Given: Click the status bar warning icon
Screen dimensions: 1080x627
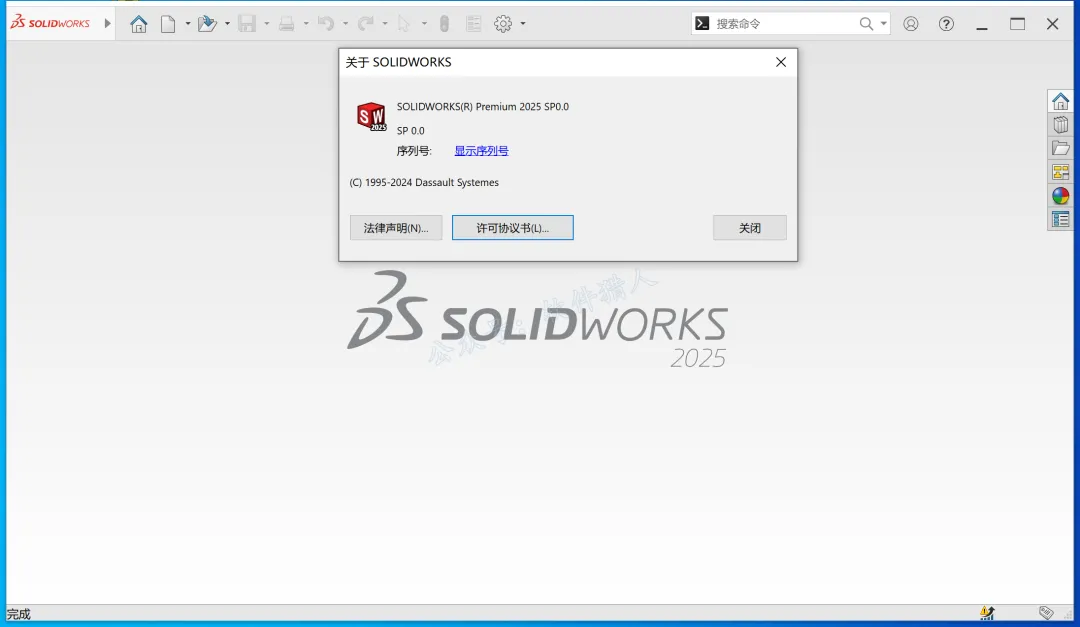Looking at the screenshot, I should tap(987, 613).
